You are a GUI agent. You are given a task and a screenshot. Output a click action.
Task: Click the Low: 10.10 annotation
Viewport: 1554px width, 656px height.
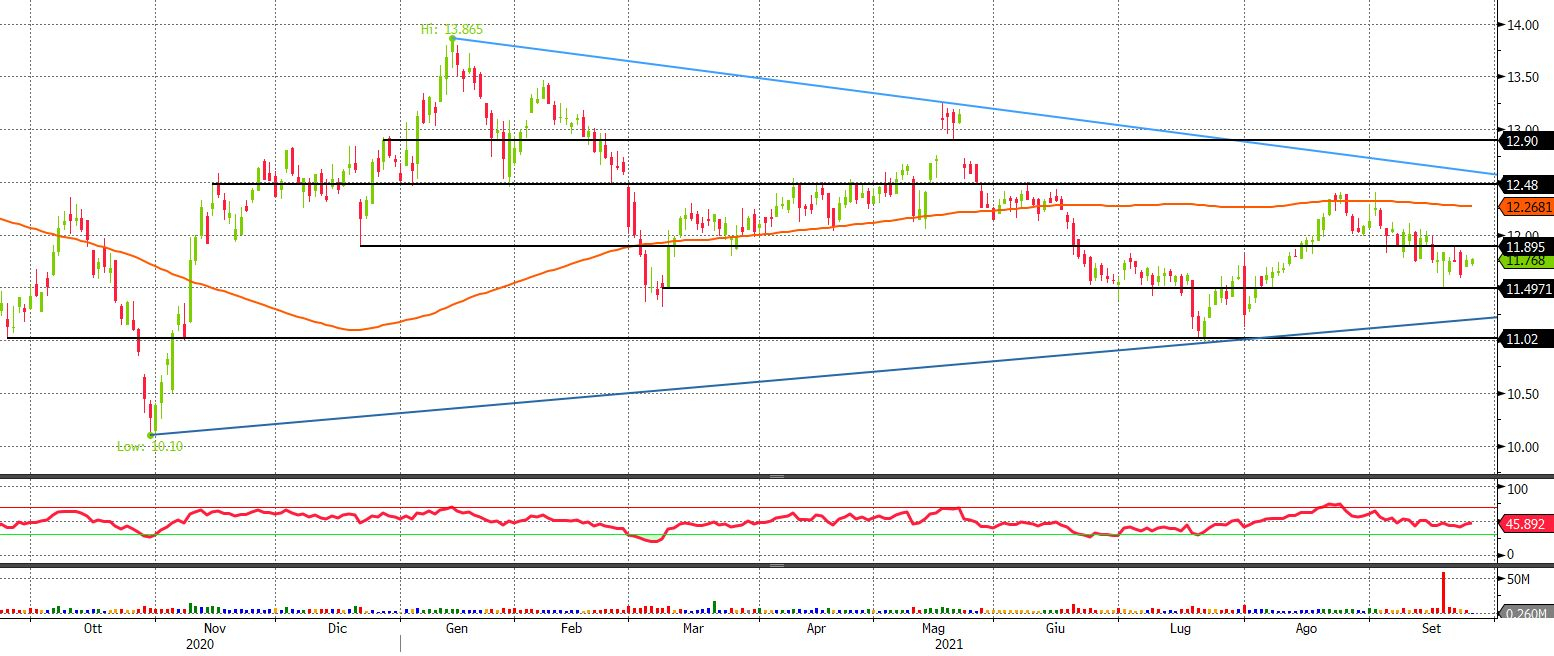point(150,447)
